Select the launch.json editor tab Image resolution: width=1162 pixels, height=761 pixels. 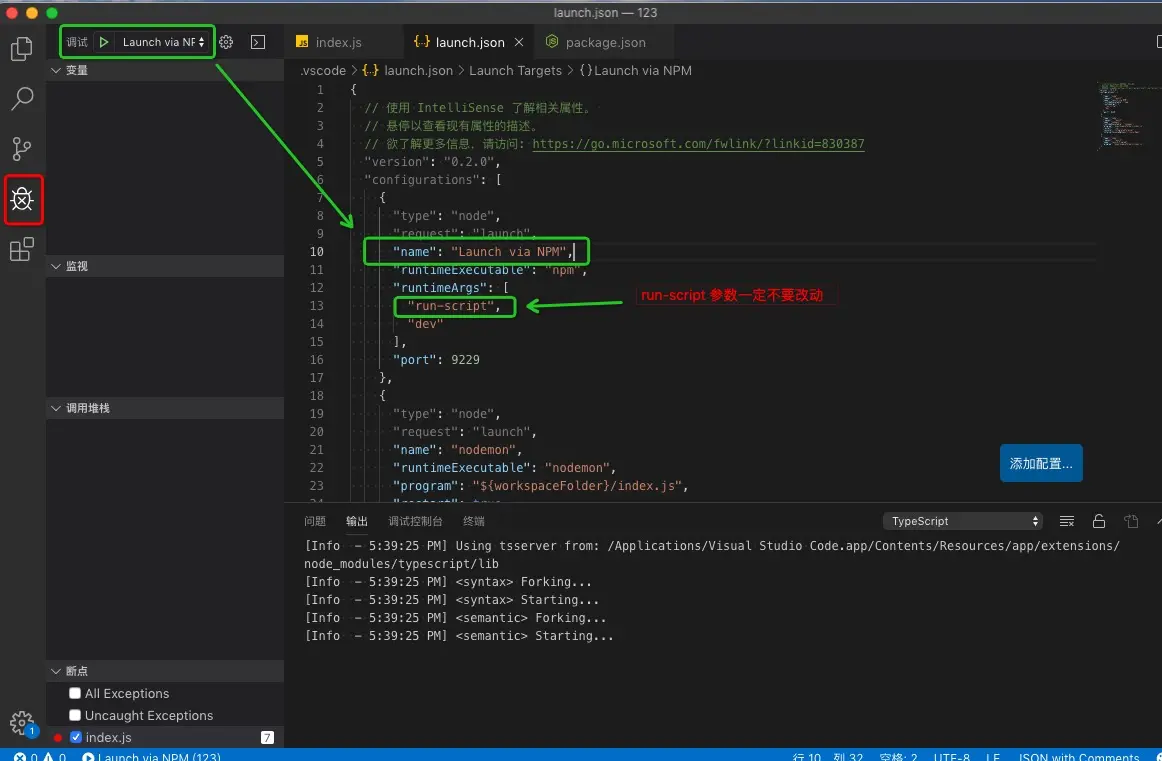(469, 42)
